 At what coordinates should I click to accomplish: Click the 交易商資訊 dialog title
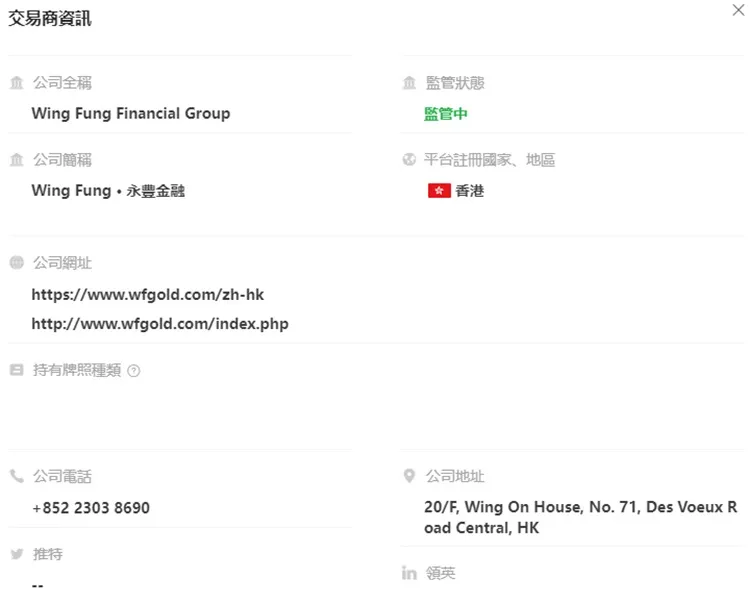pos(50,18)
